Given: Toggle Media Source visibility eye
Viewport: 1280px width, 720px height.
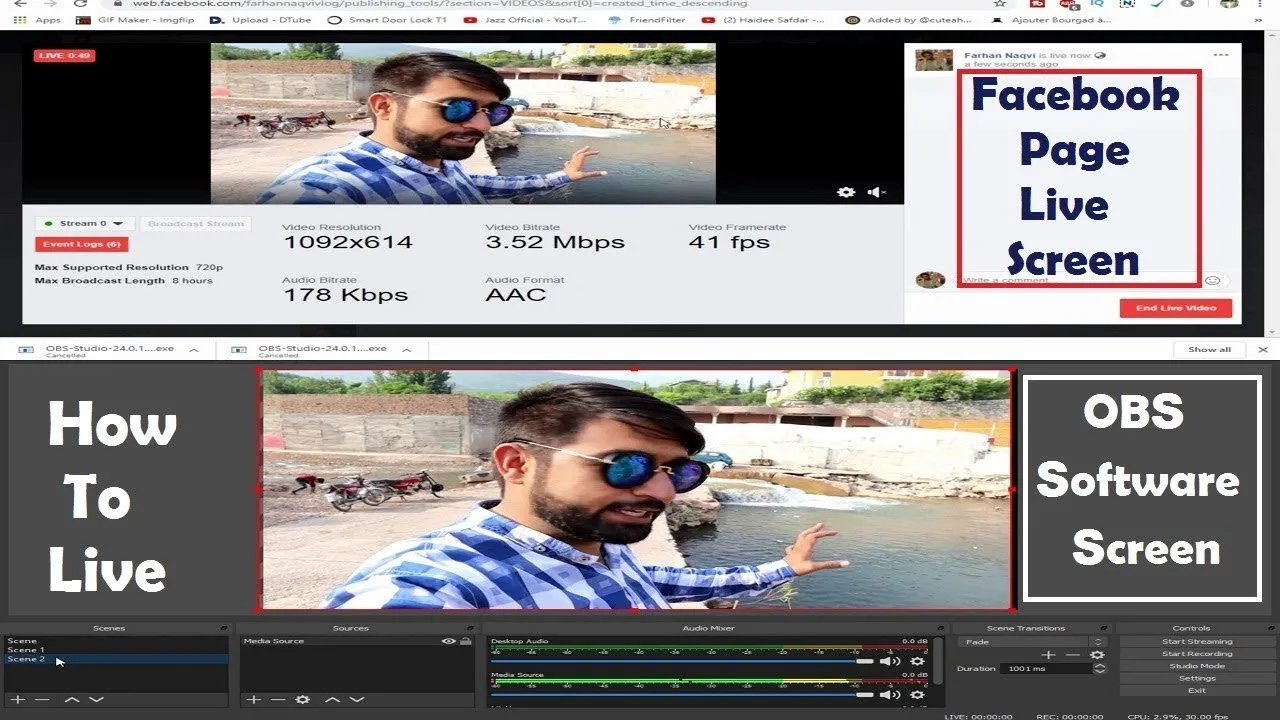Looking at the screenshot, I should point(449,641).
